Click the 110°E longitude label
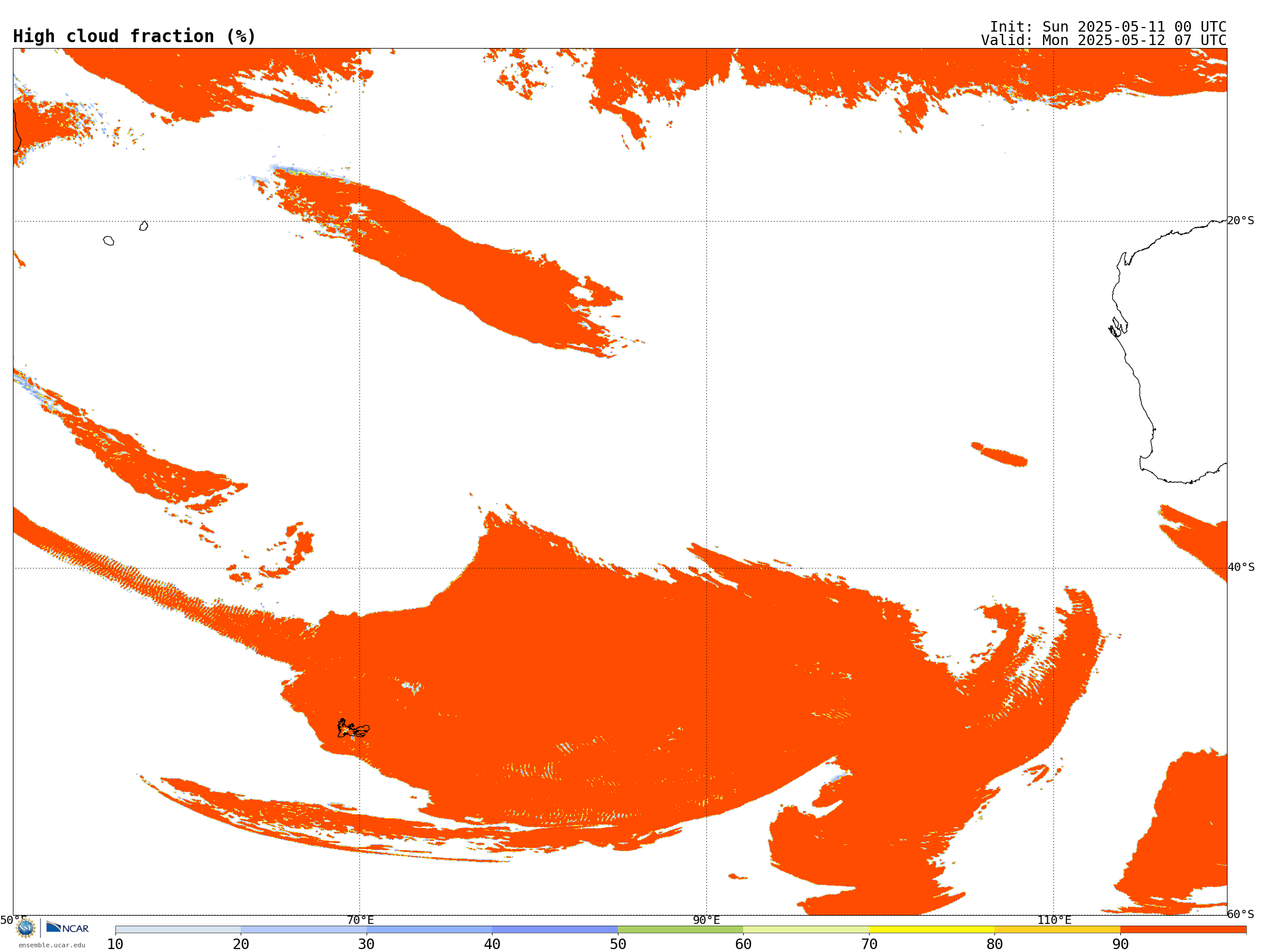Image resolution: width=1265 pixels, height=952 pixels. 1054,920
